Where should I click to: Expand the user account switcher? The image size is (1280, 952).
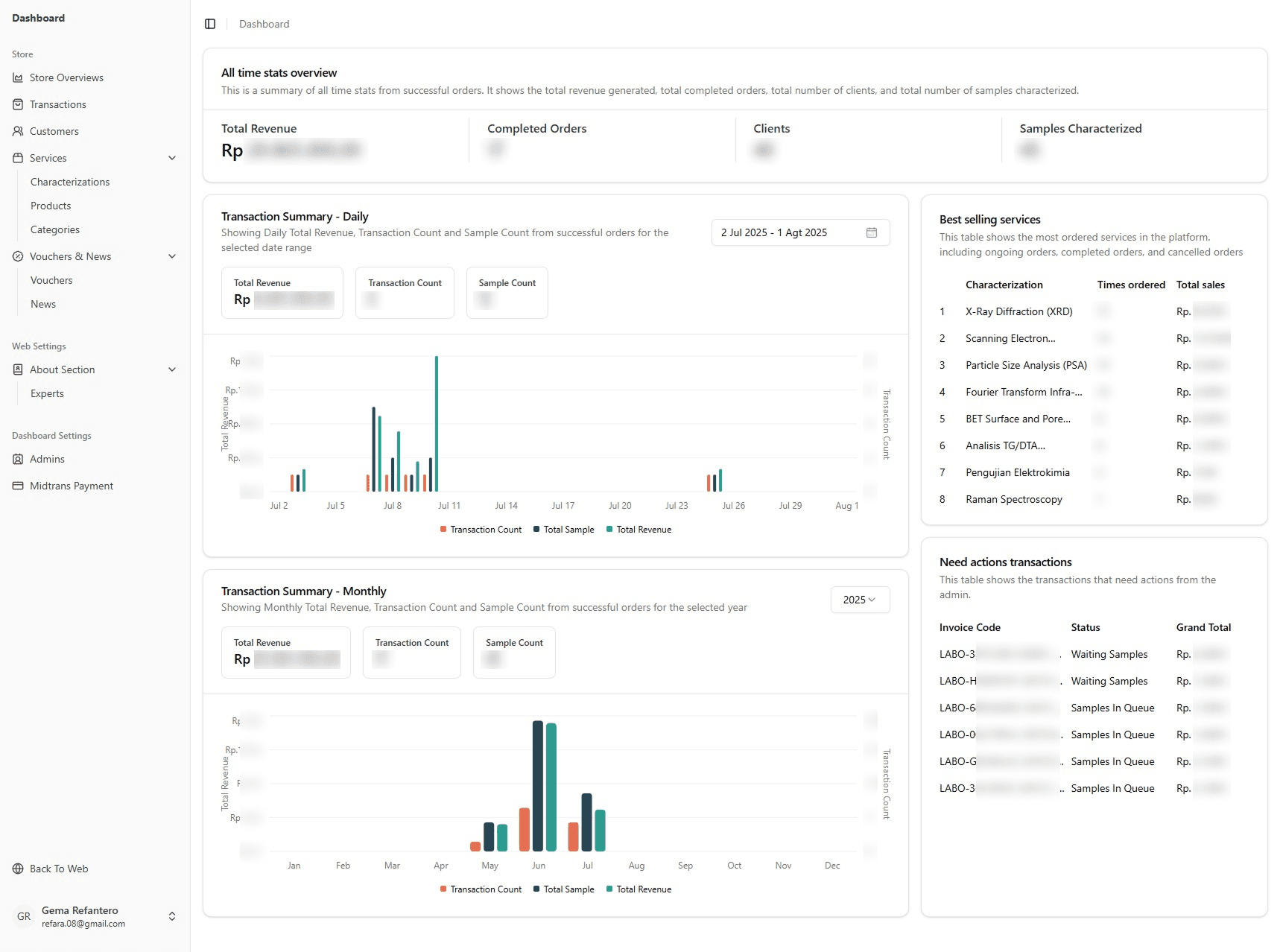coord(172,916)
